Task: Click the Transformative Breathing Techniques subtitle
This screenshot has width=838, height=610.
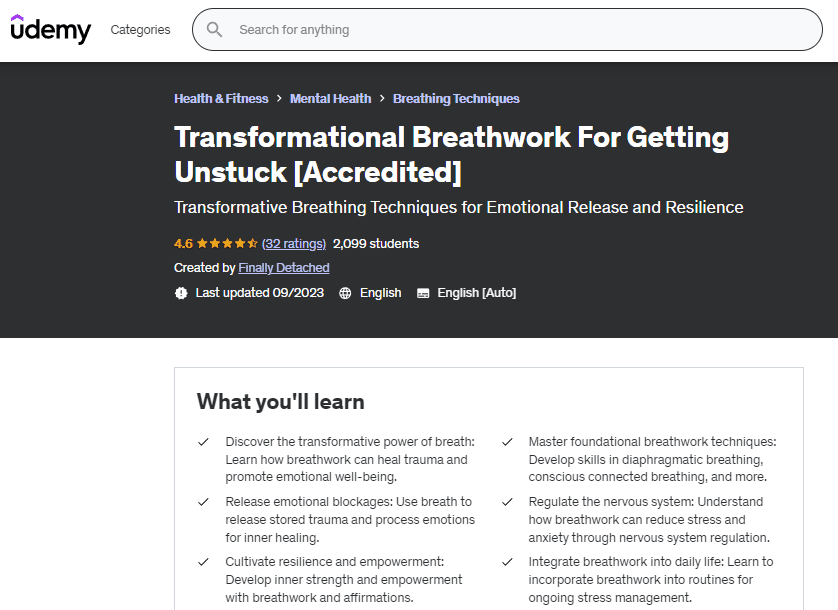Action: 459,207
